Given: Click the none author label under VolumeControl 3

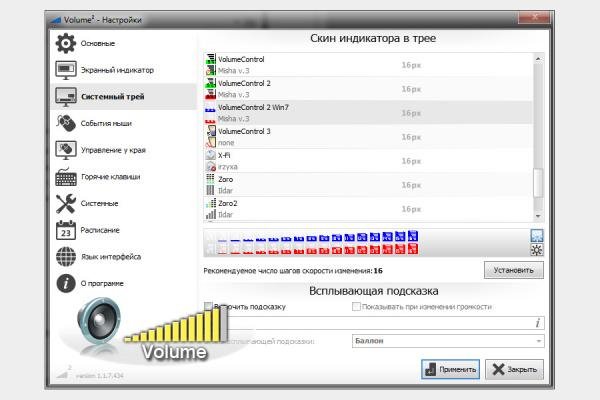Looking at the screenshot, I should 226,142.
